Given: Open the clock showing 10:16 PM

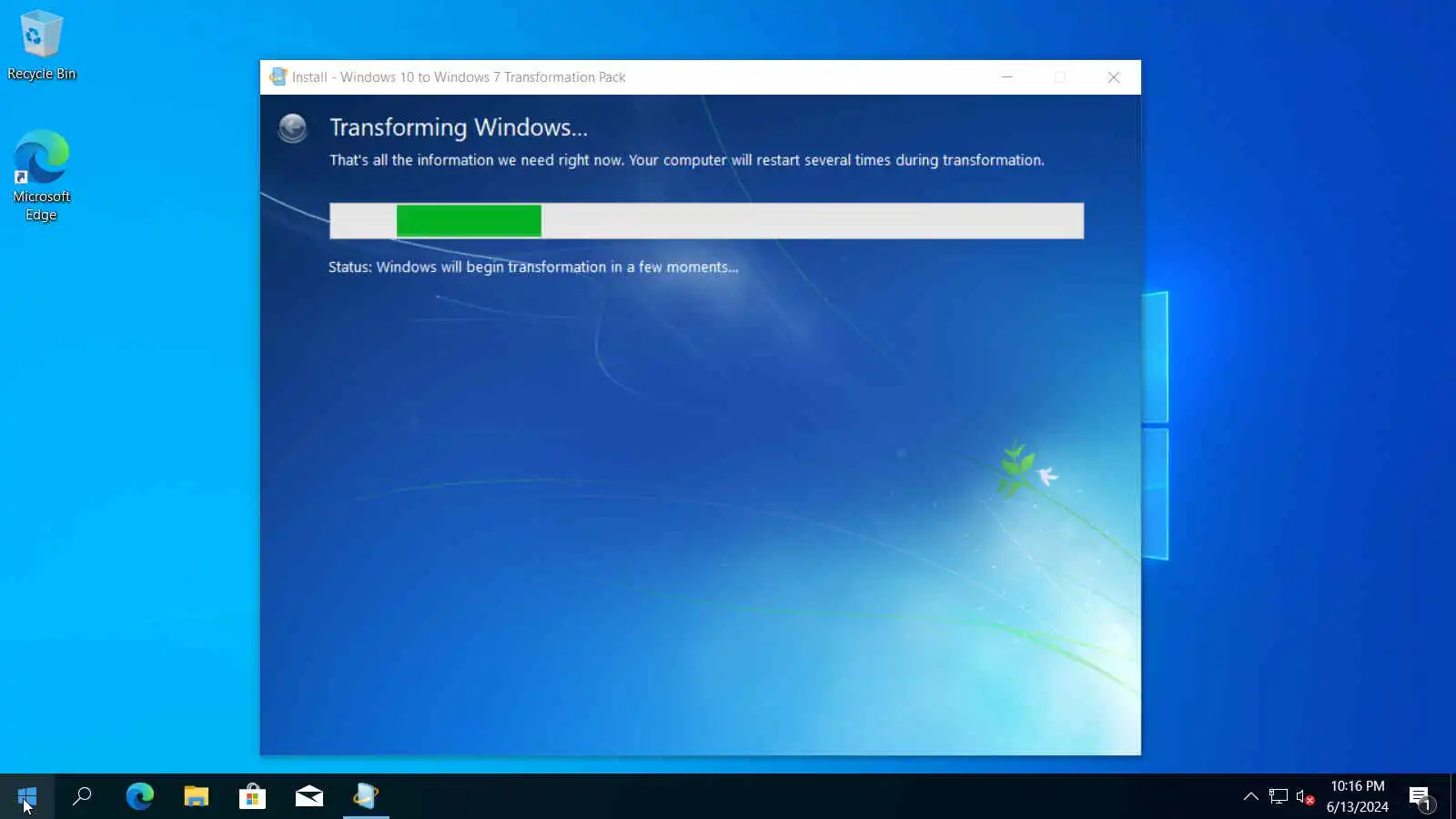Looking at the screenshot, I should tap(1358, 796).
